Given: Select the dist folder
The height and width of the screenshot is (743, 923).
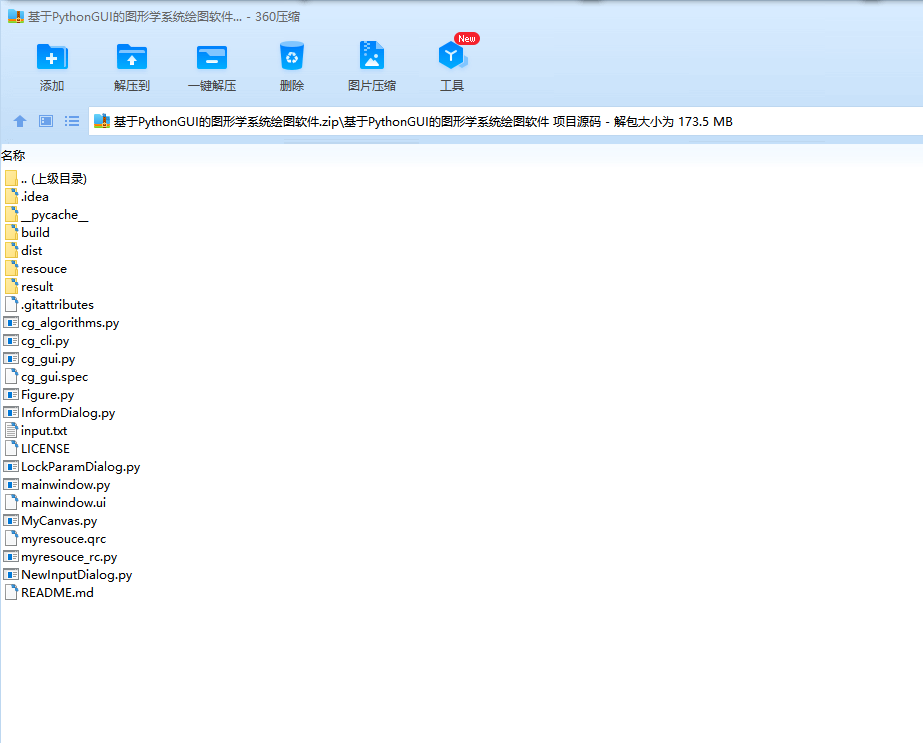Looking at the screenshot, I should tap(24, 251).
